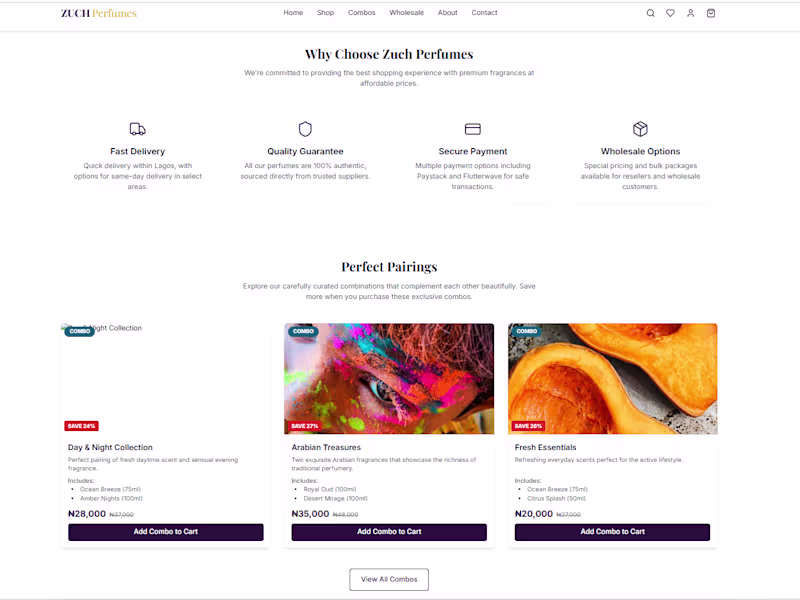Click the Wholesale Options box icon
This screenshot has width=800, height=600.
640,129
